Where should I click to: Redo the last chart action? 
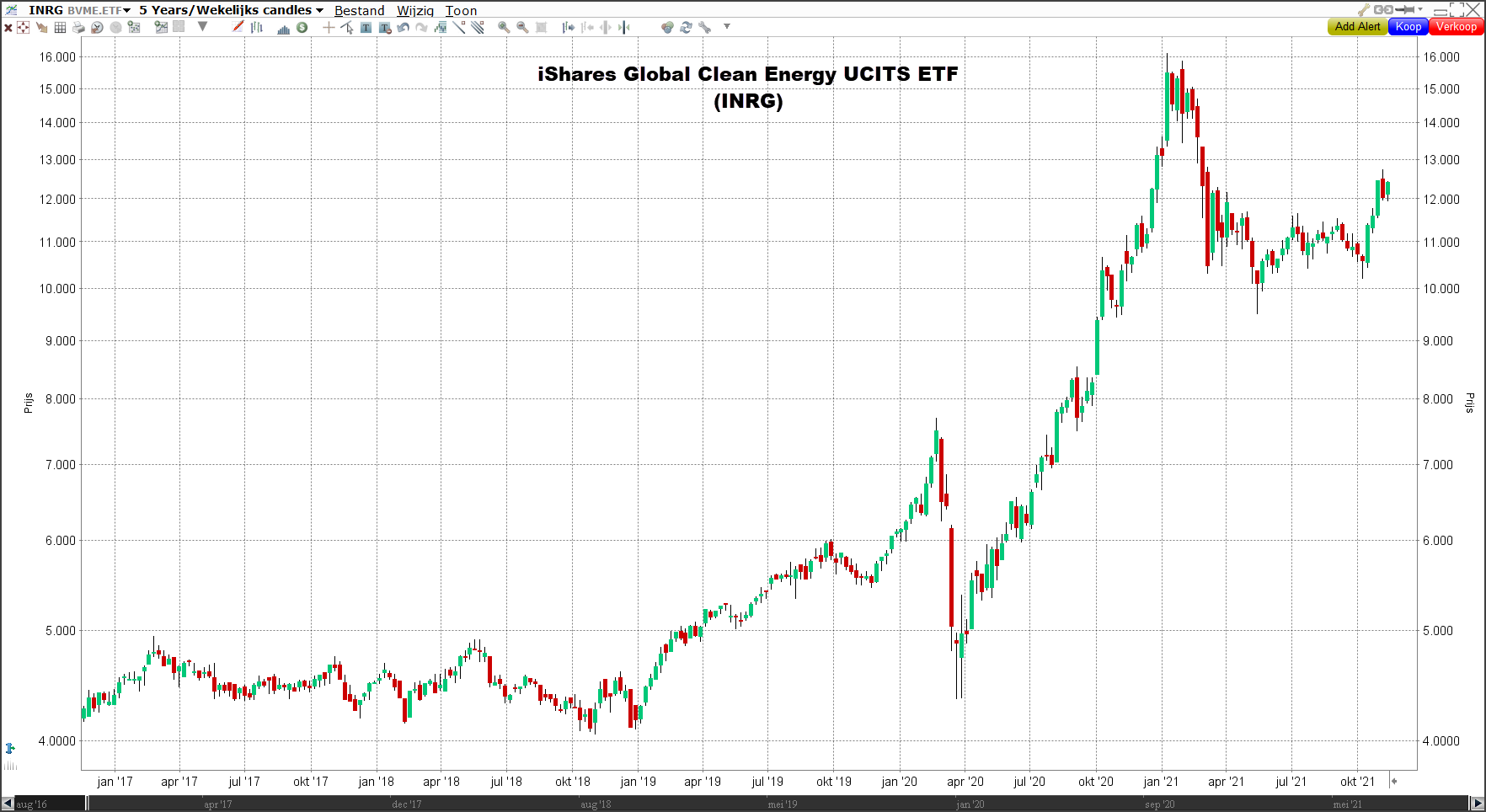tap(421, 28)
